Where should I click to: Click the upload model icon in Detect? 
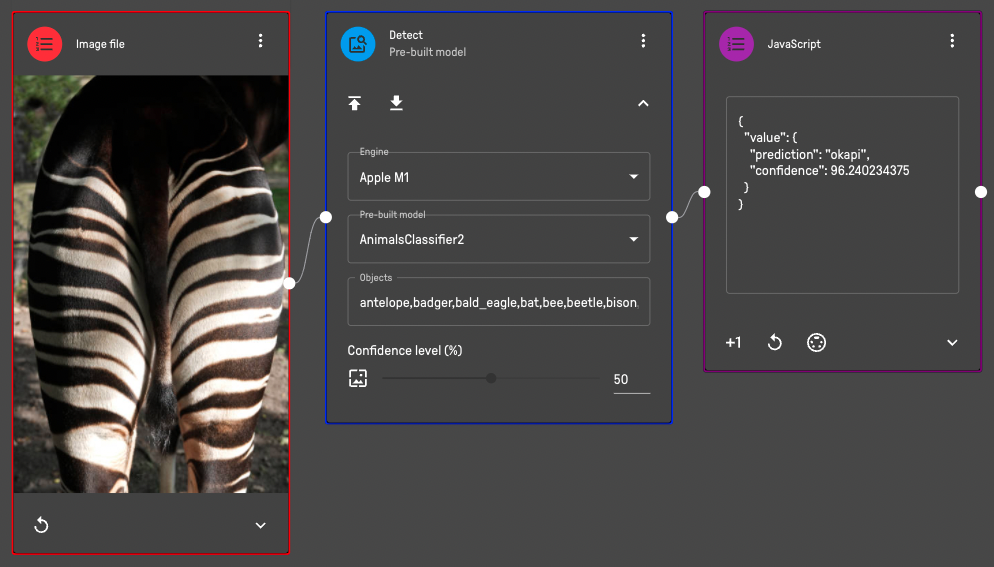(x=355, y=103)
